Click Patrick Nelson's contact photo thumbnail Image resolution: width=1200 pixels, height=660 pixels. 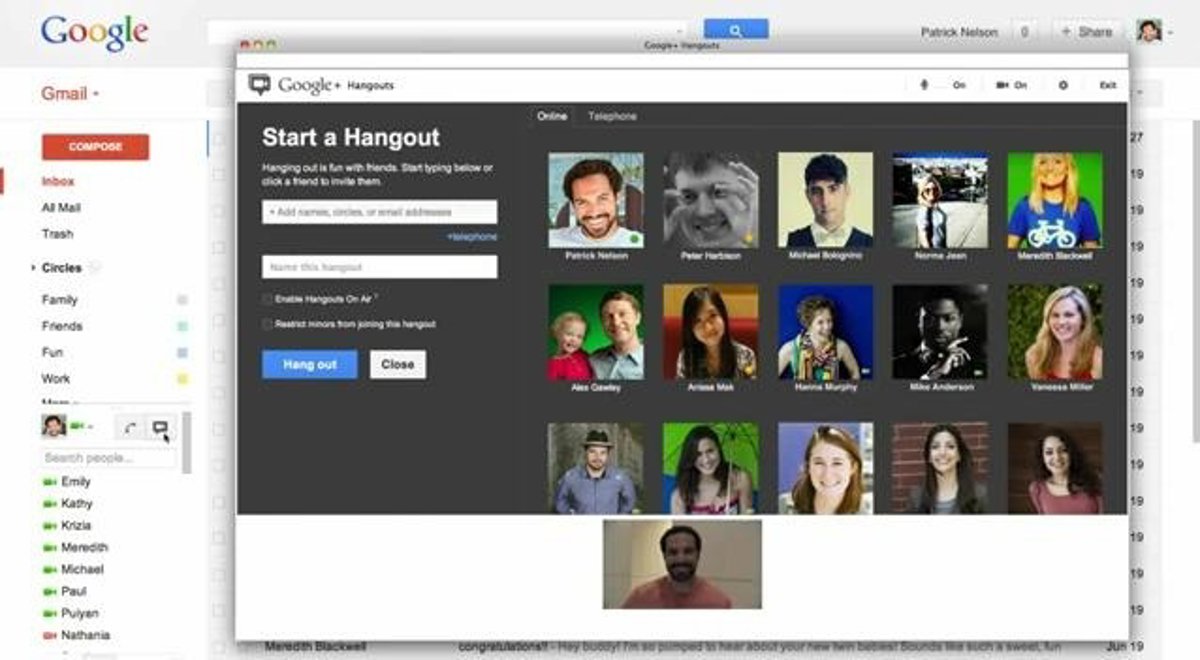click(x=596, y=200)
